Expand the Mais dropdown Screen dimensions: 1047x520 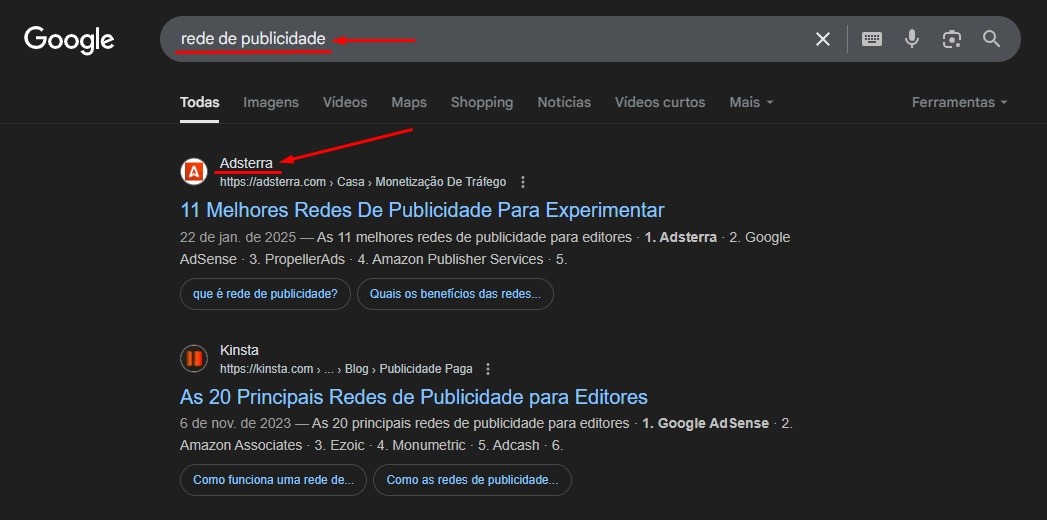click(751, 103)
